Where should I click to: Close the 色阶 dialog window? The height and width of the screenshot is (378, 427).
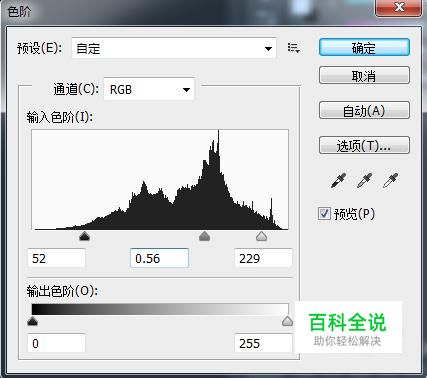point(398,7)
